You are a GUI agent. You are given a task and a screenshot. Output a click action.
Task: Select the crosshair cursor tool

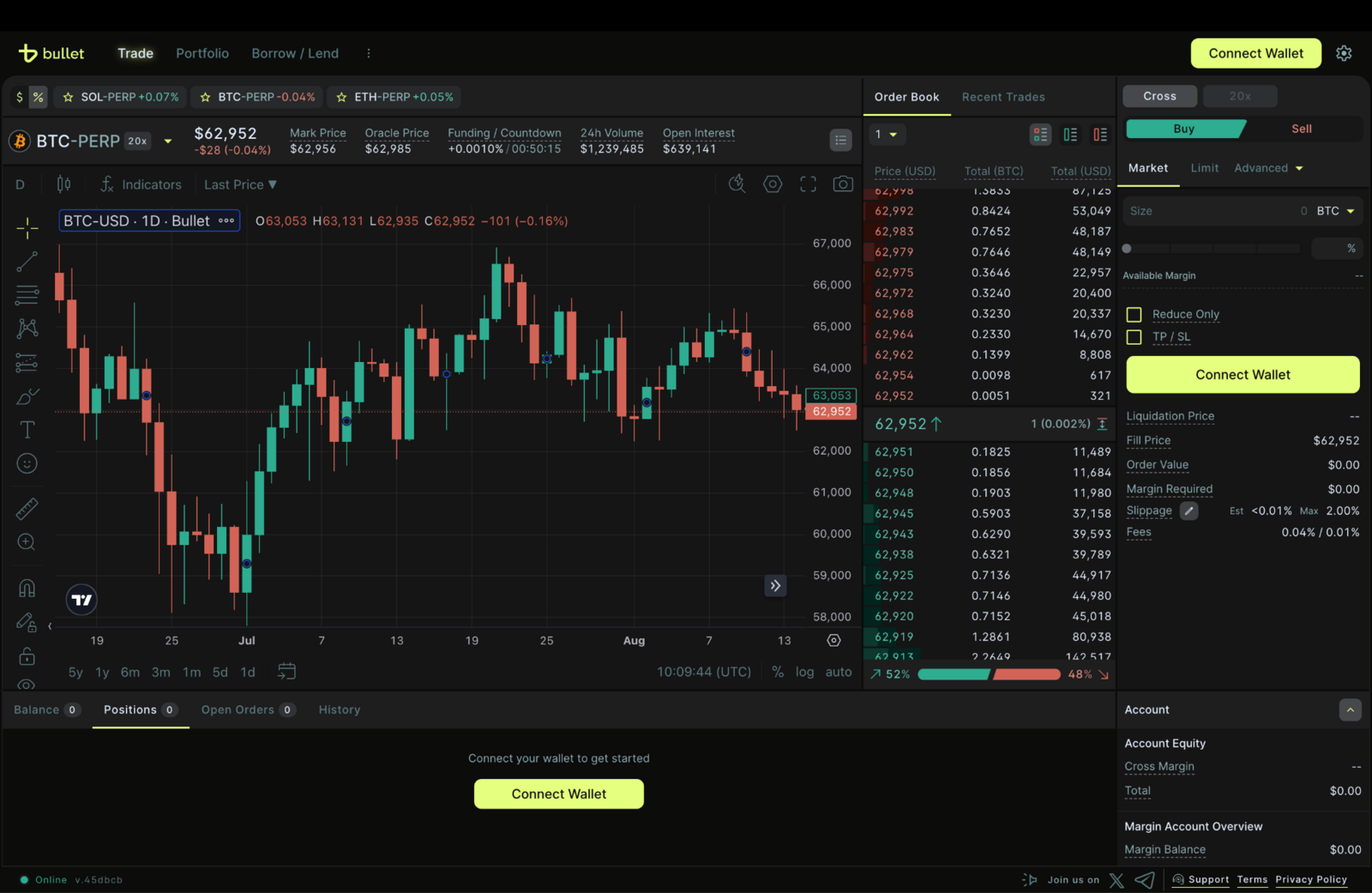pos(27,227)
